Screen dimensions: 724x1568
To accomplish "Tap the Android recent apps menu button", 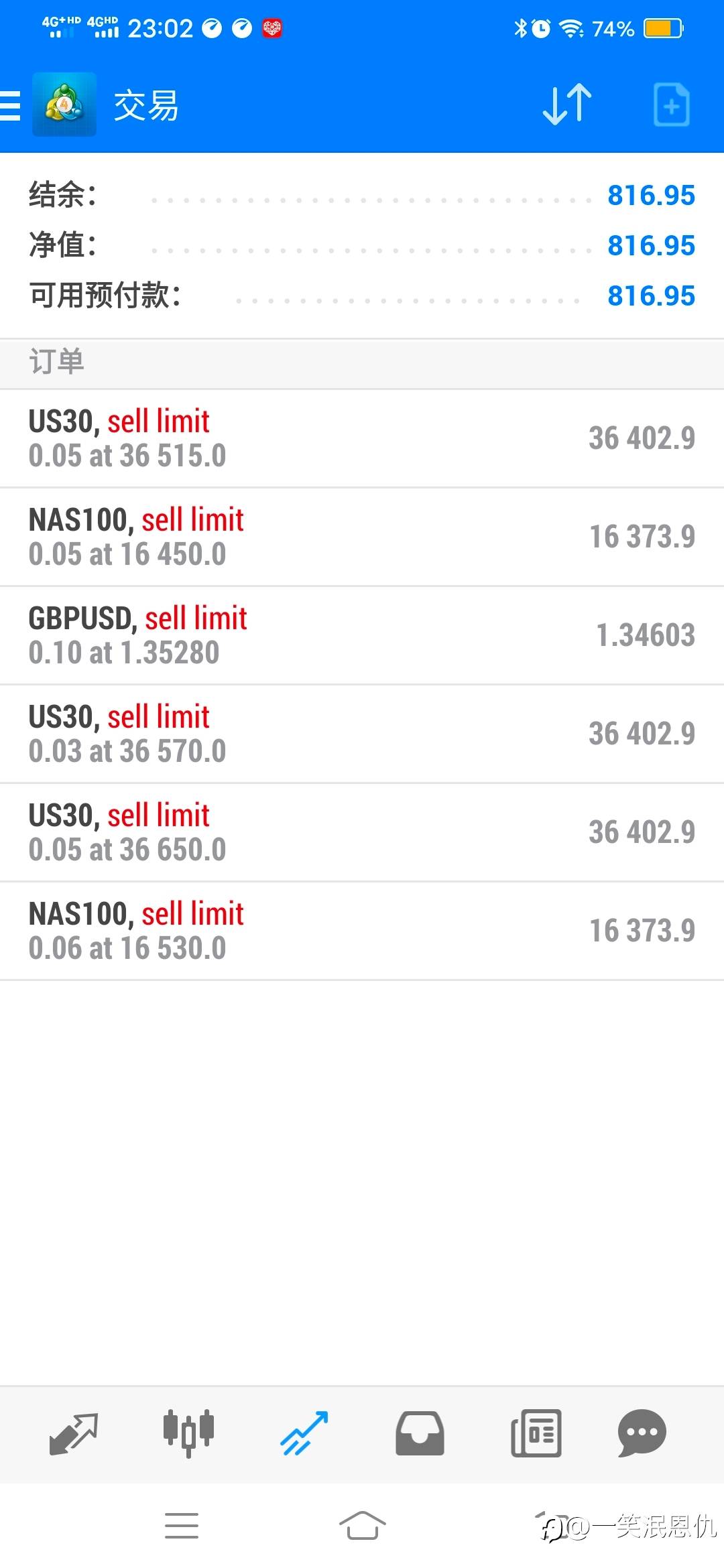I will coord(182,1526).
